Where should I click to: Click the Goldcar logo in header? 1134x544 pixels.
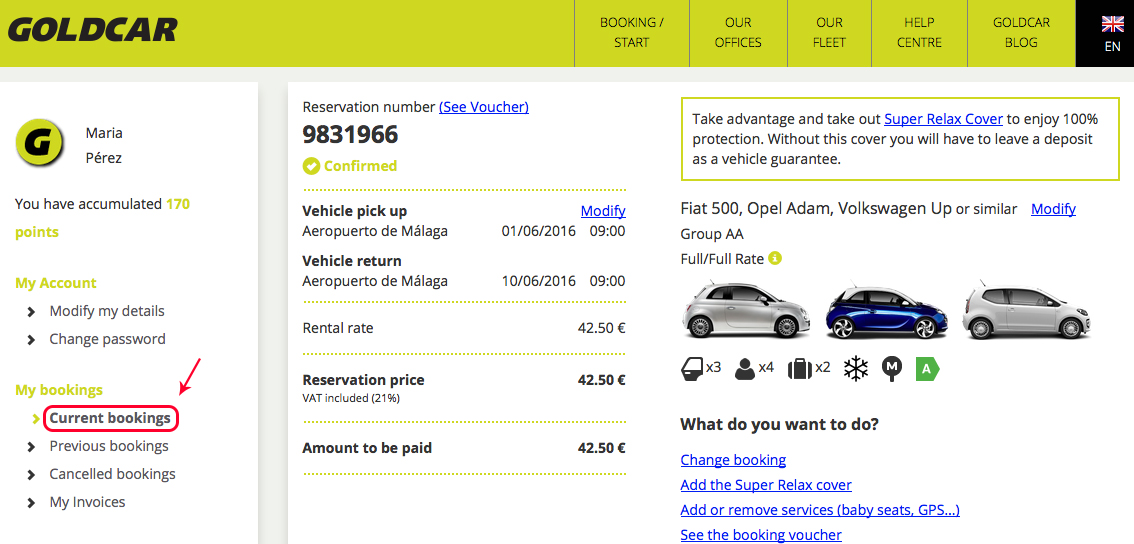click(92, 30)
